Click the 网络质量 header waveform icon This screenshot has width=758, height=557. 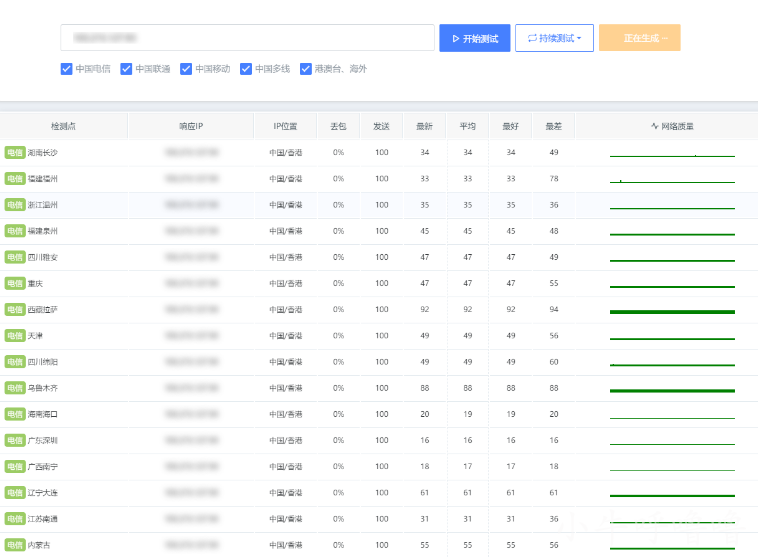click(x=655, y=126)
